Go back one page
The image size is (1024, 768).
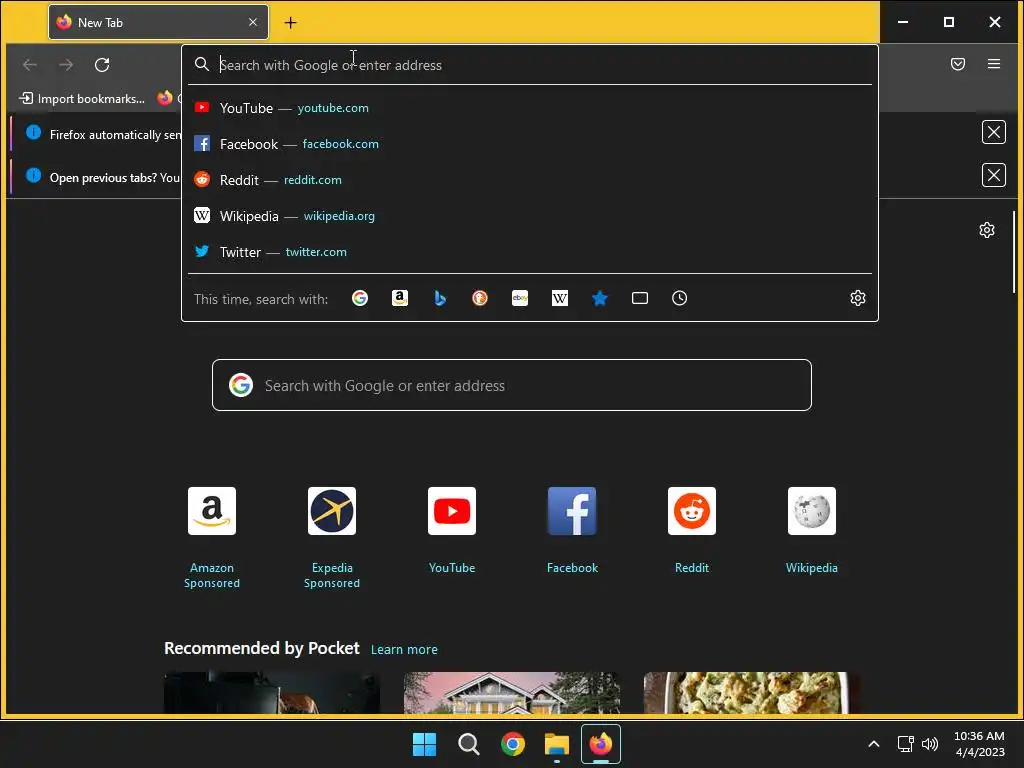(30, 65)
